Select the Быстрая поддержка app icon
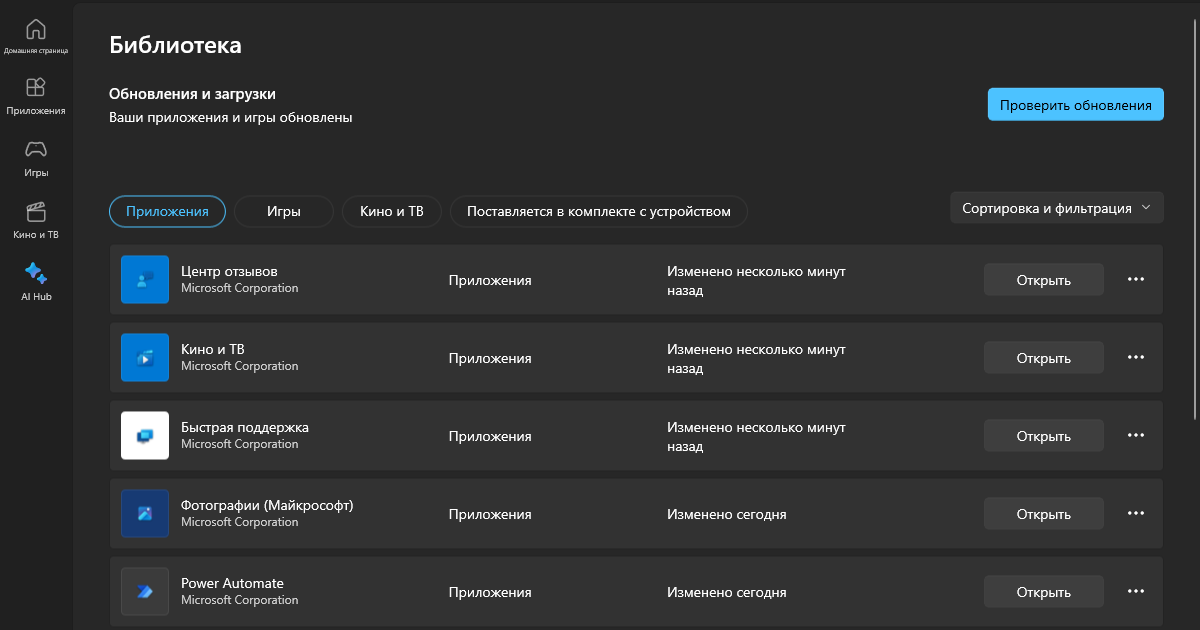Screen dimensions: 1200x630 click(144, 435)
